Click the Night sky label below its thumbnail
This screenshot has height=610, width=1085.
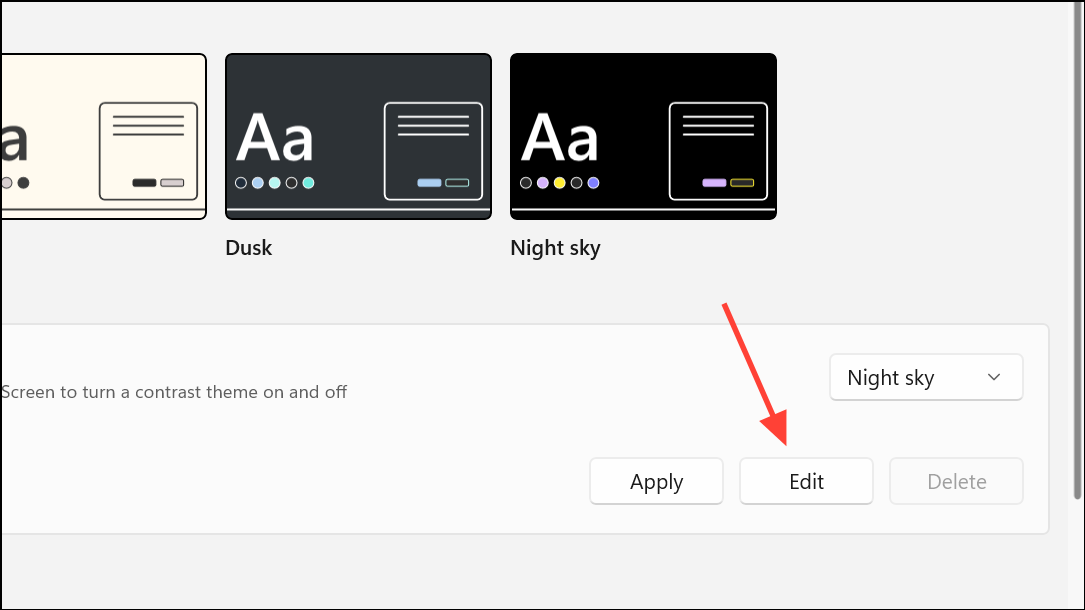click(x=556, y=247)
